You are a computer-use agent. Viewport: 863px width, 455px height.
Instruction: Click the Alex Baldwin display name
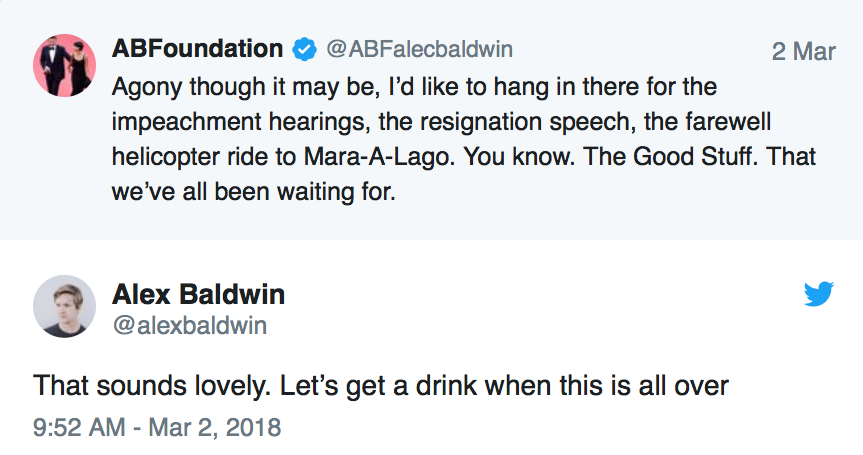198,294
